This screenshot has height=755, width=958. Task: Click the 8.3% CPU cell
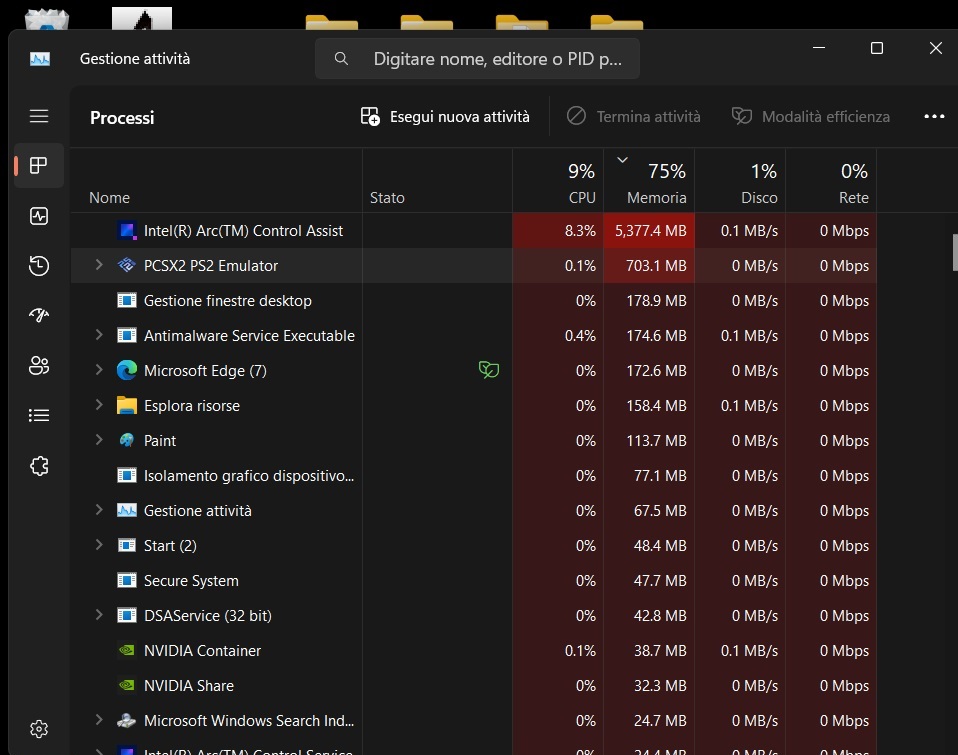[x=558, y=230]
